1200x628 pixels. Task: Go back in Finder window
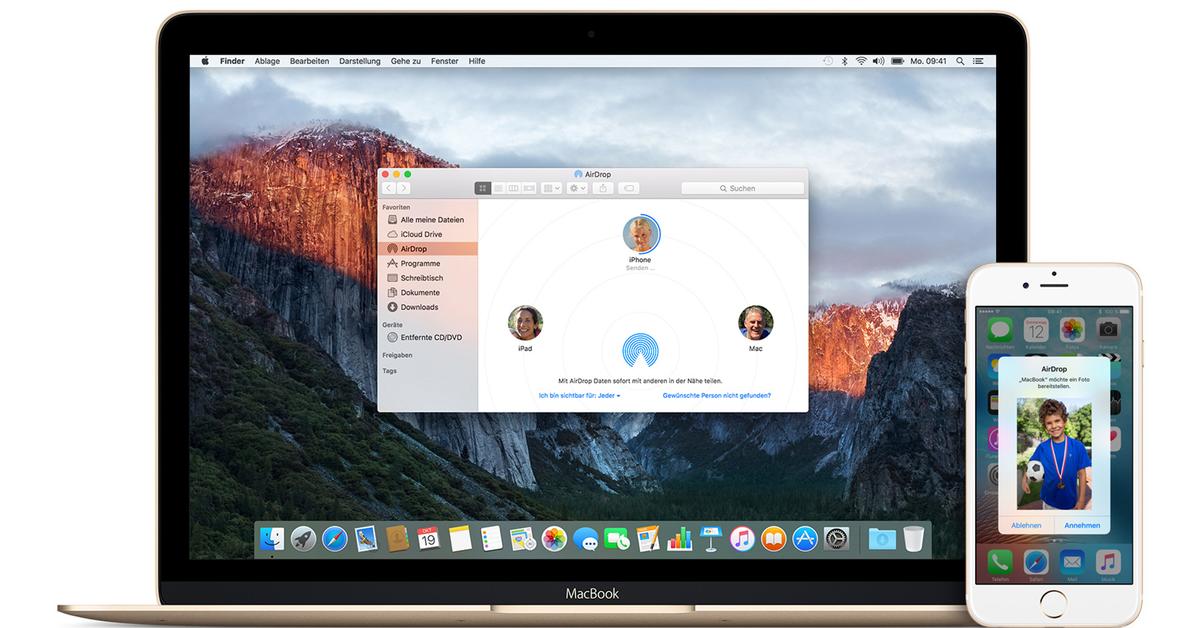(x=391, y=188)
